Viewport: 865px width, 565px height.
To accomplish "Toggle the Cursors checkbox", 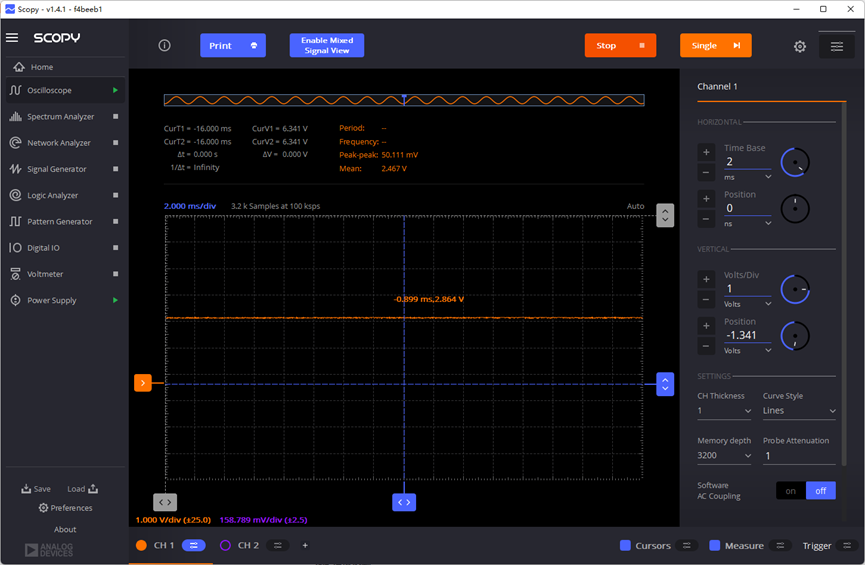I will 625,545.
